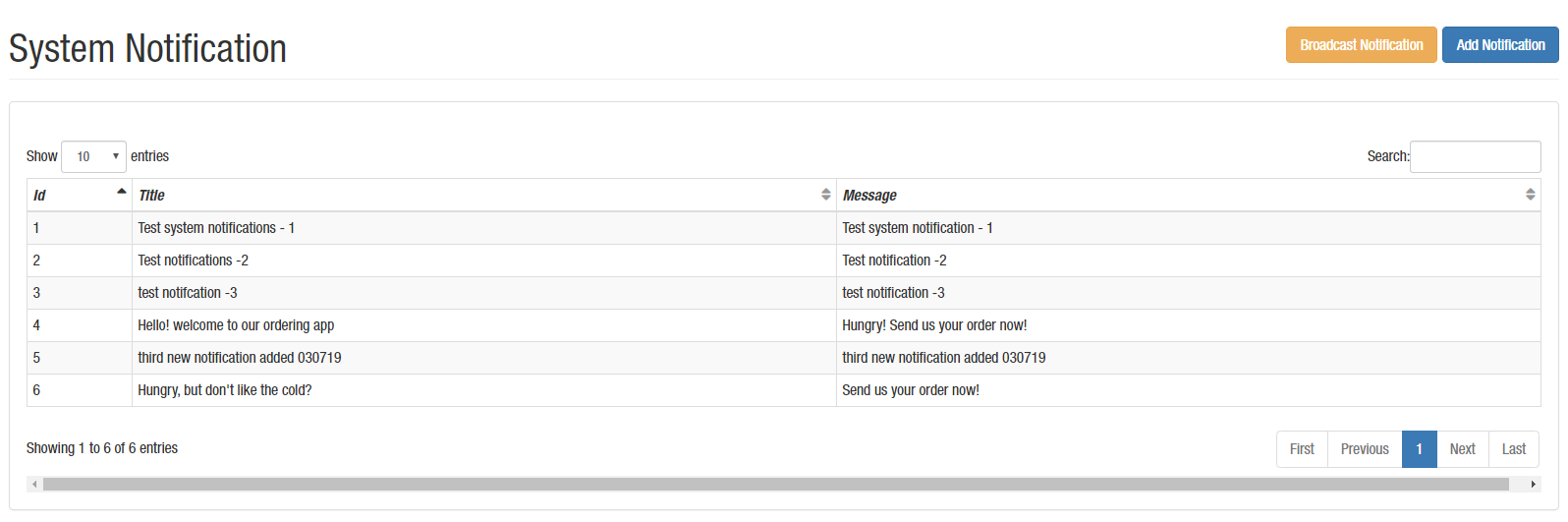Viewport: 1568px width, 522px height.
Task: Select page 1 in pagination
Action: 1419,449
